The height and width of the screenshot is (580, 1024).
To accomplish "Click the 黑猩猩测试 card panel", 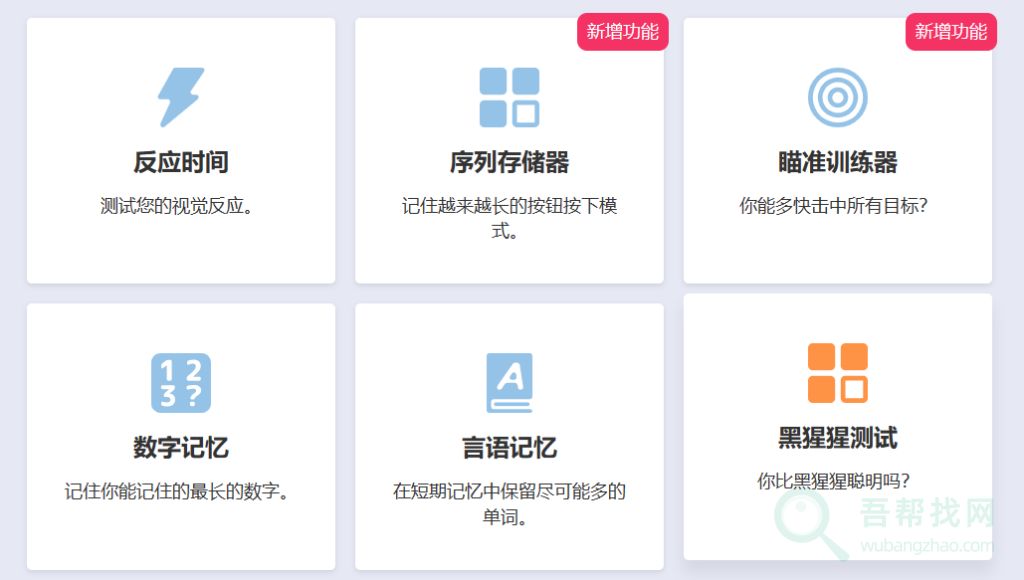I will (837, 320).
